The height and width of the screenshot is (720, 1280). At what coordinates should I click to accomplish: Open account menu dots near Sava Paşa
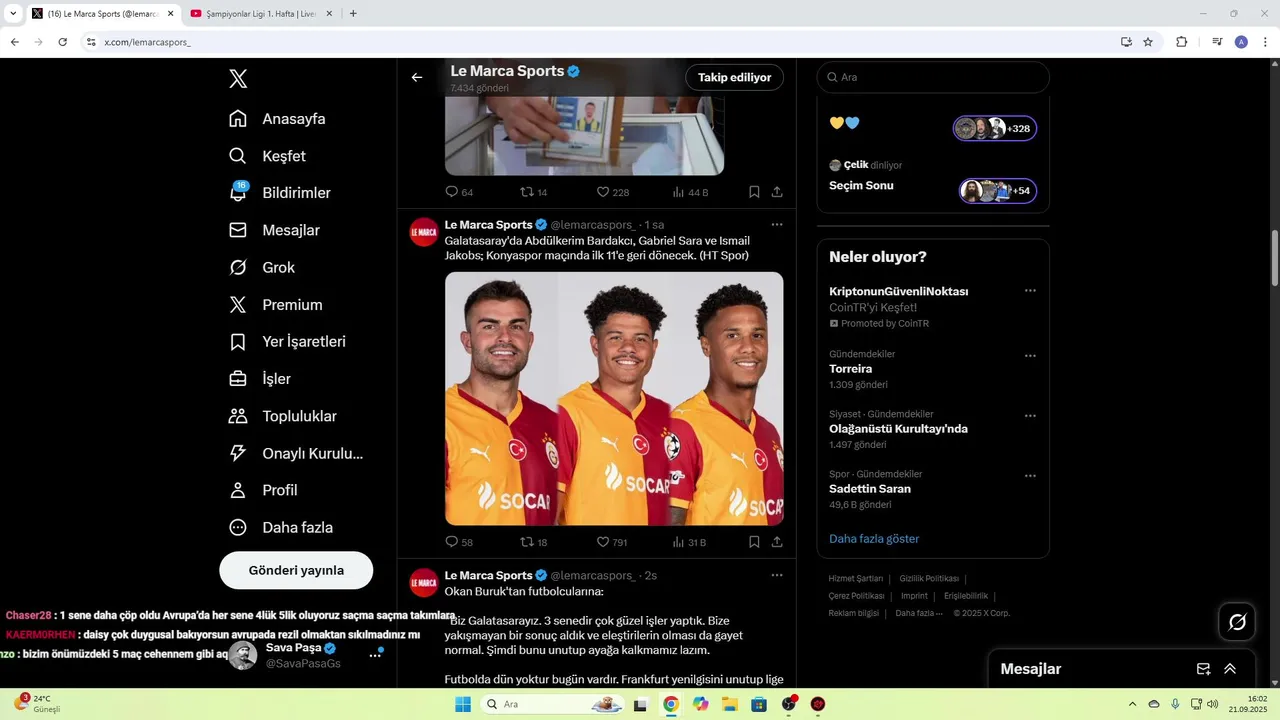[x=376, y=655]
